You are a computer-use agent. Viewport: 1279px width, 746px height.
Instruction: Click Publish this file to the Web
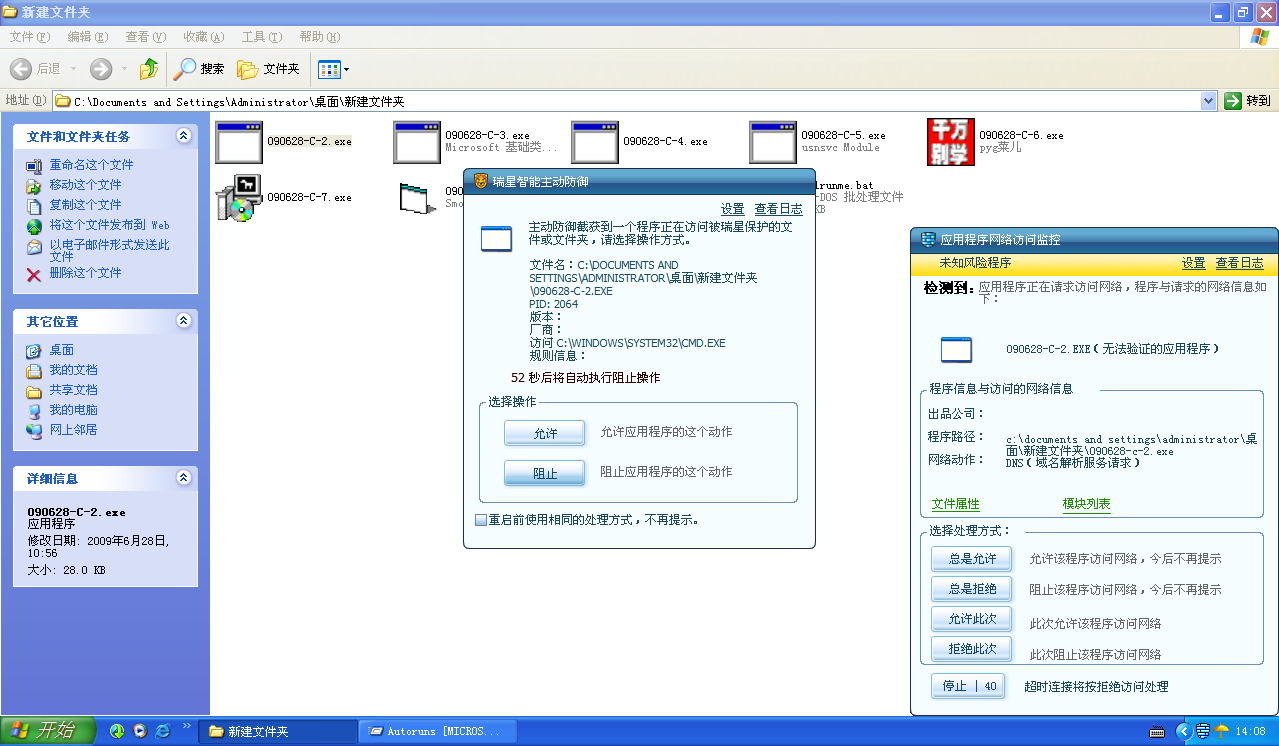[x=109, y=225]
